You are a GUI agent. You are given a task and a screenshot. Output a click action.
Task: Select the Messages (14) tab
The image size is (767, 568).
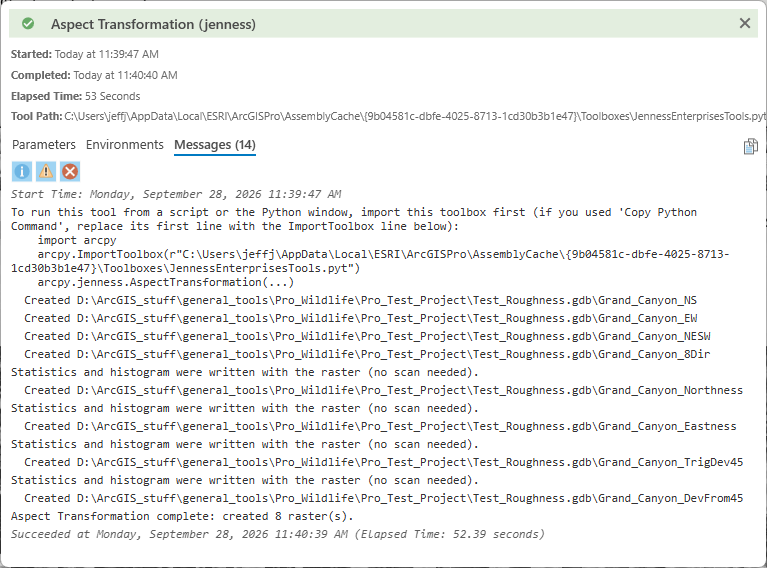[215, 145]
